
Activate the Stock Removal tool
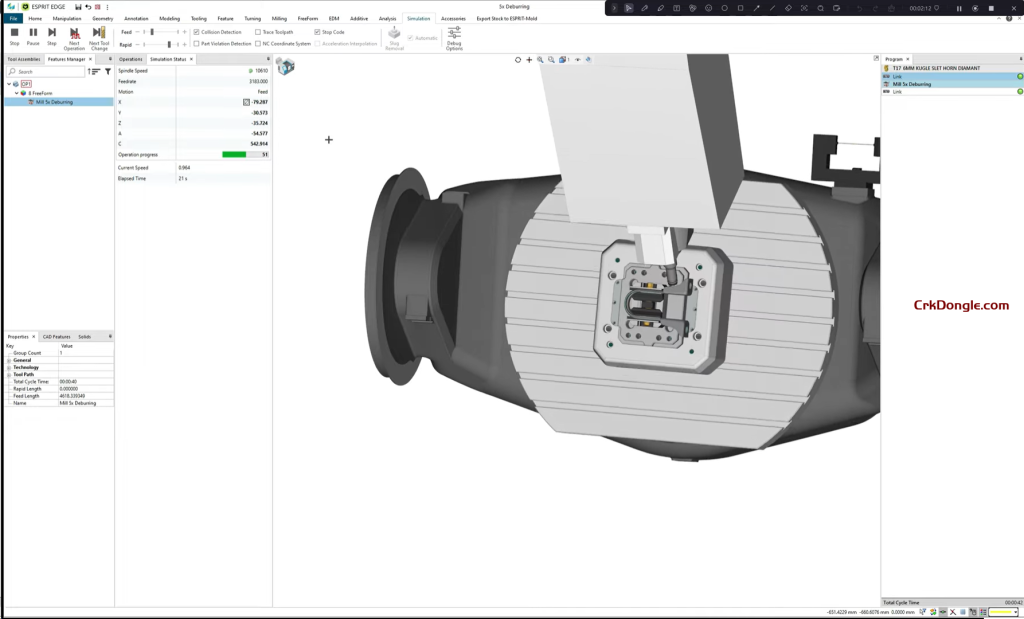[394, 36]
